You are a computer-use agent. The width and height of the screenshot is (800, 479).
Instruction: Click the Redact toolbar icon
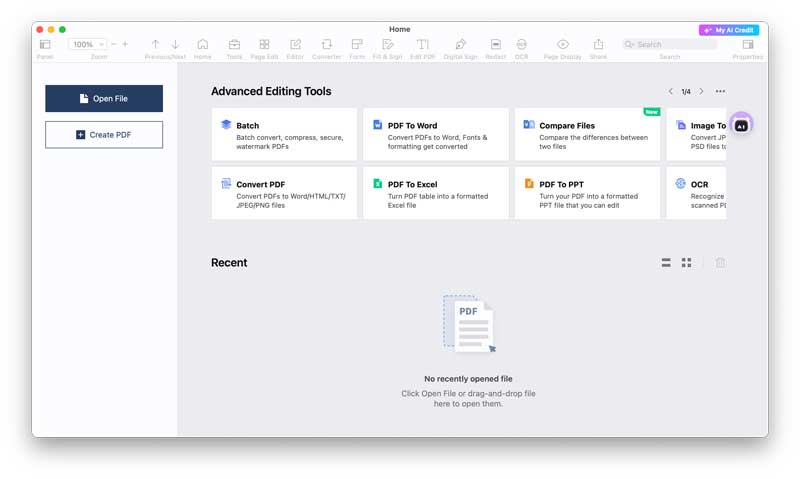tap(495, 45)
